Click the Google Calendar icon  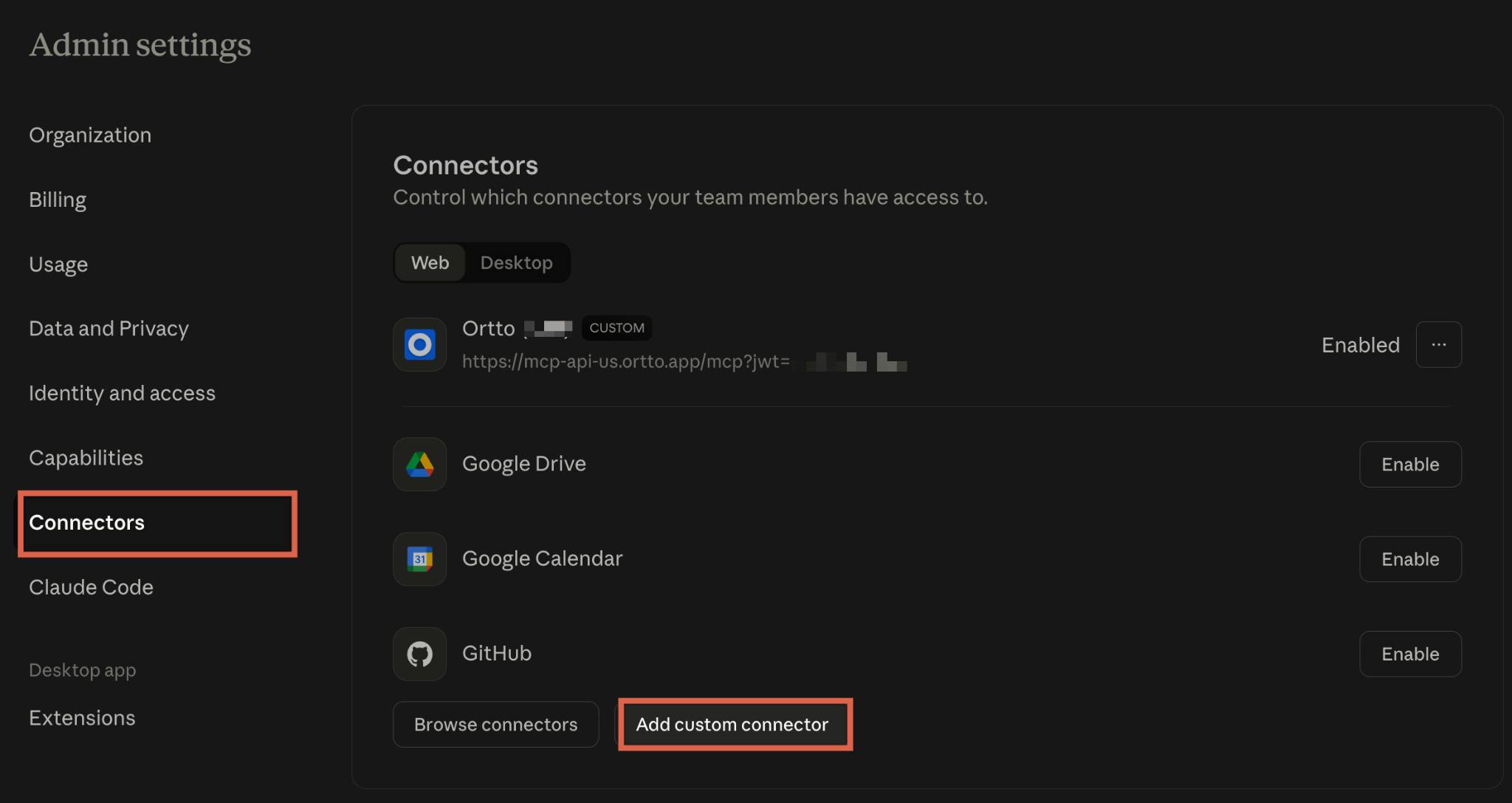419,559
